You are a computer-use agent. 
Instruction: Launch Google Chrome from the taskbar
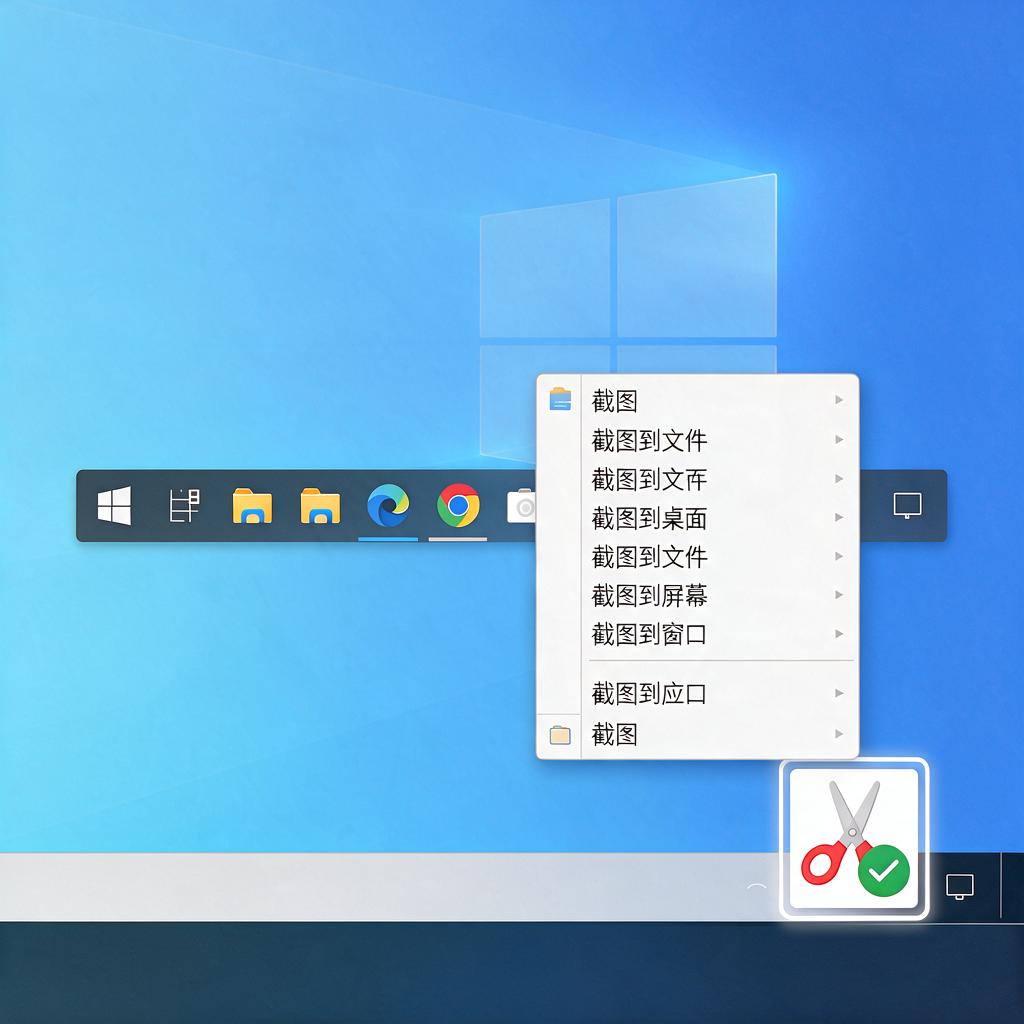458,505
